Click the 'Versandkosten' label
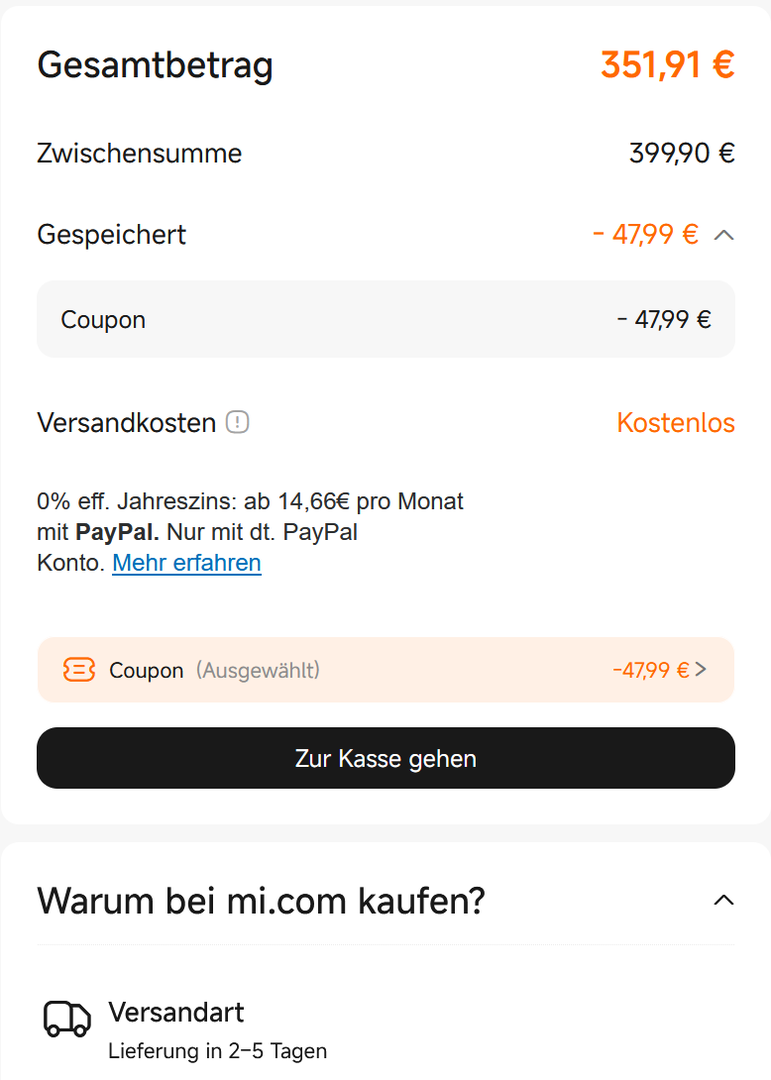The width and height of the screenshot is (771, 1080). coord(126,423)
